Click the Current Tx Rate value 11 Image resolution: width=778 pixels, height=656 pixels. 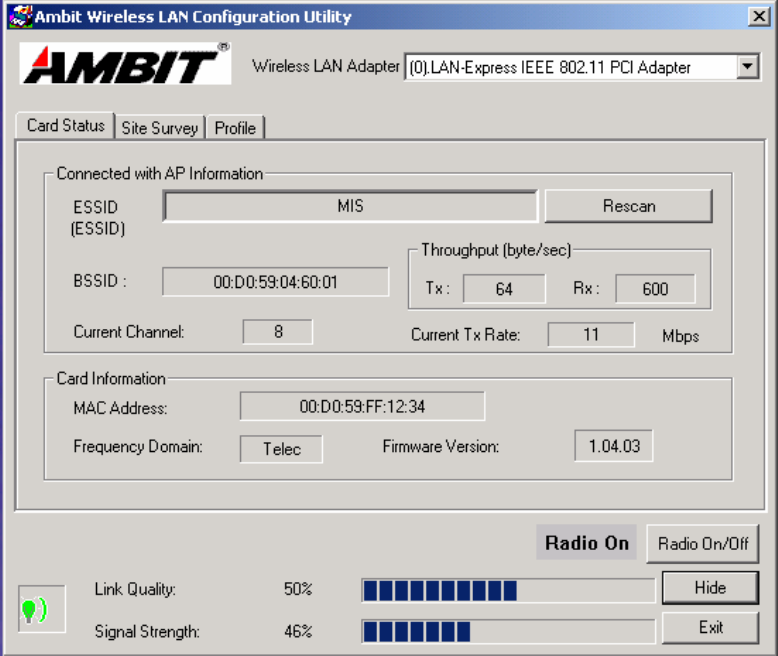(590, 334)
